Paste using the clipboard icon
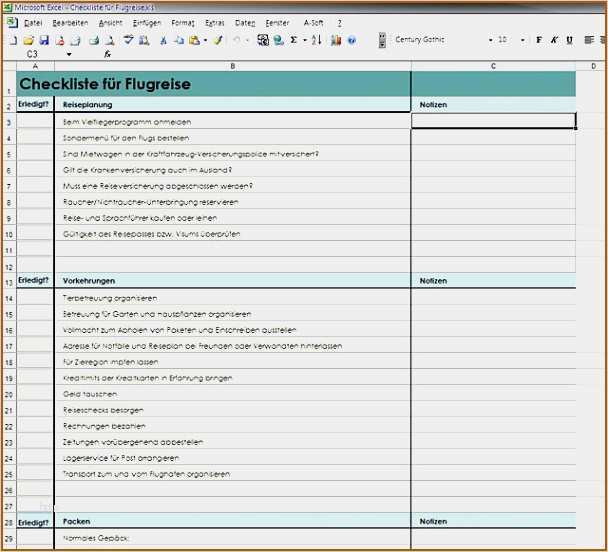The width and height of the screenshot is (608, 552). point(195,40)
